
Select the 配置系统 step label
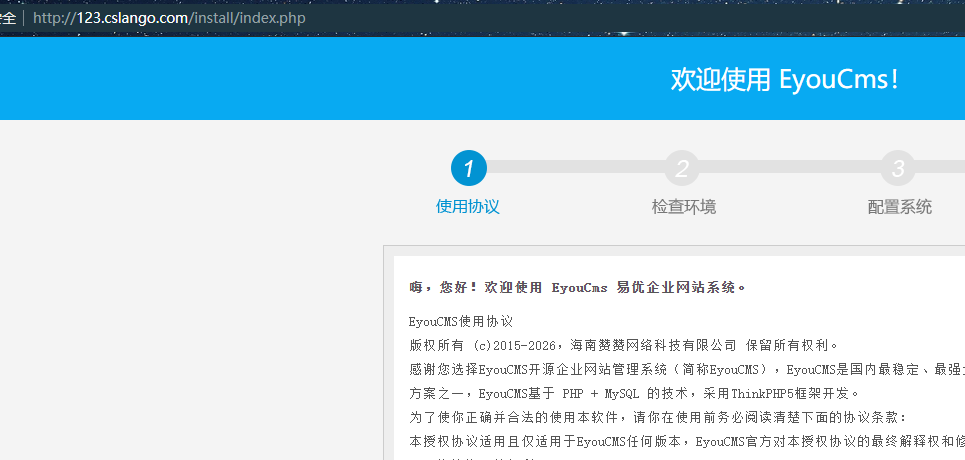click(899, 207)
